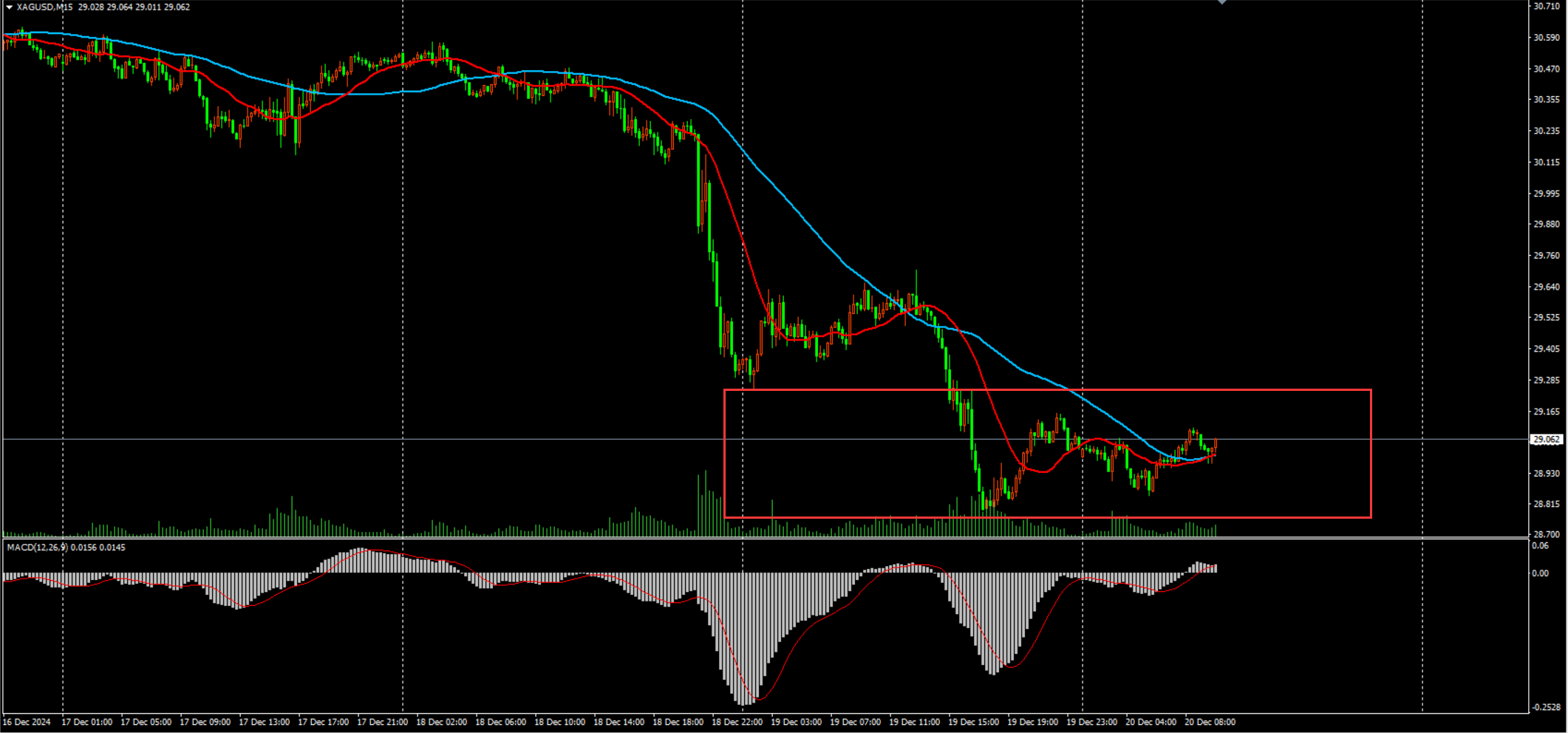Click the 17 Dec 01:00 time label

(87, 723)
